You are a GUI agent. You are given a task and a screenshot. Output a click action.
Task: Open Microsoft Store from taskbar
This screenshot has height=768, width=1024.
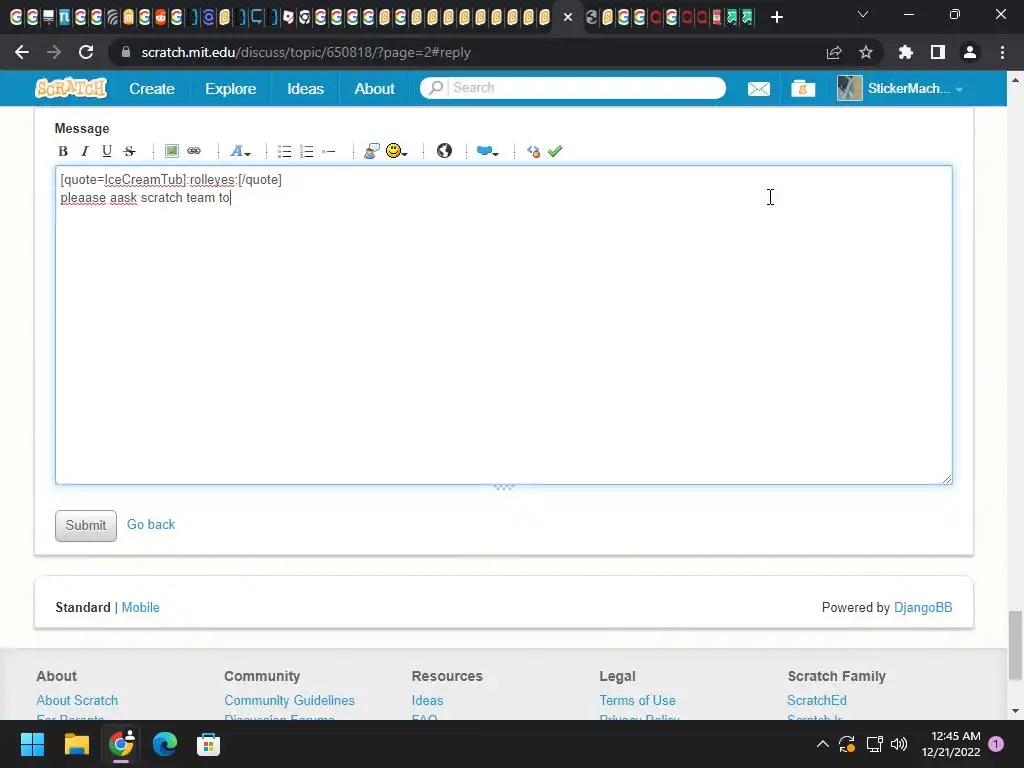(208, 744)
